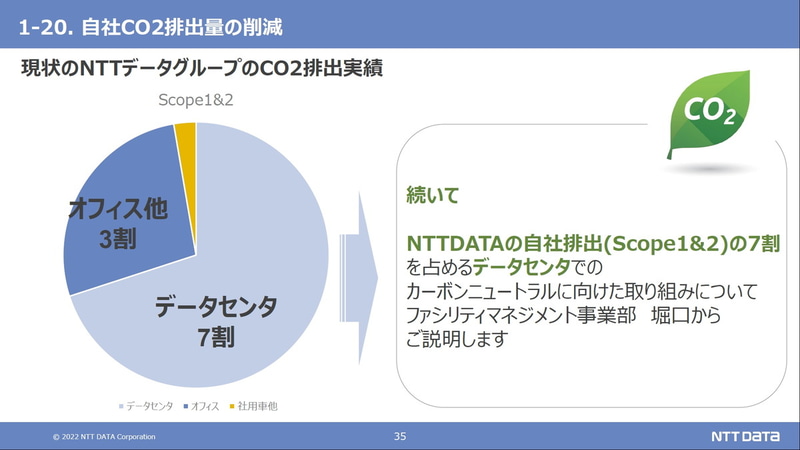Click the line NTTDATAの自社排出(Scope1&2)の7割
This screenshot has height=450, width=800.
[x=593, y=244]
